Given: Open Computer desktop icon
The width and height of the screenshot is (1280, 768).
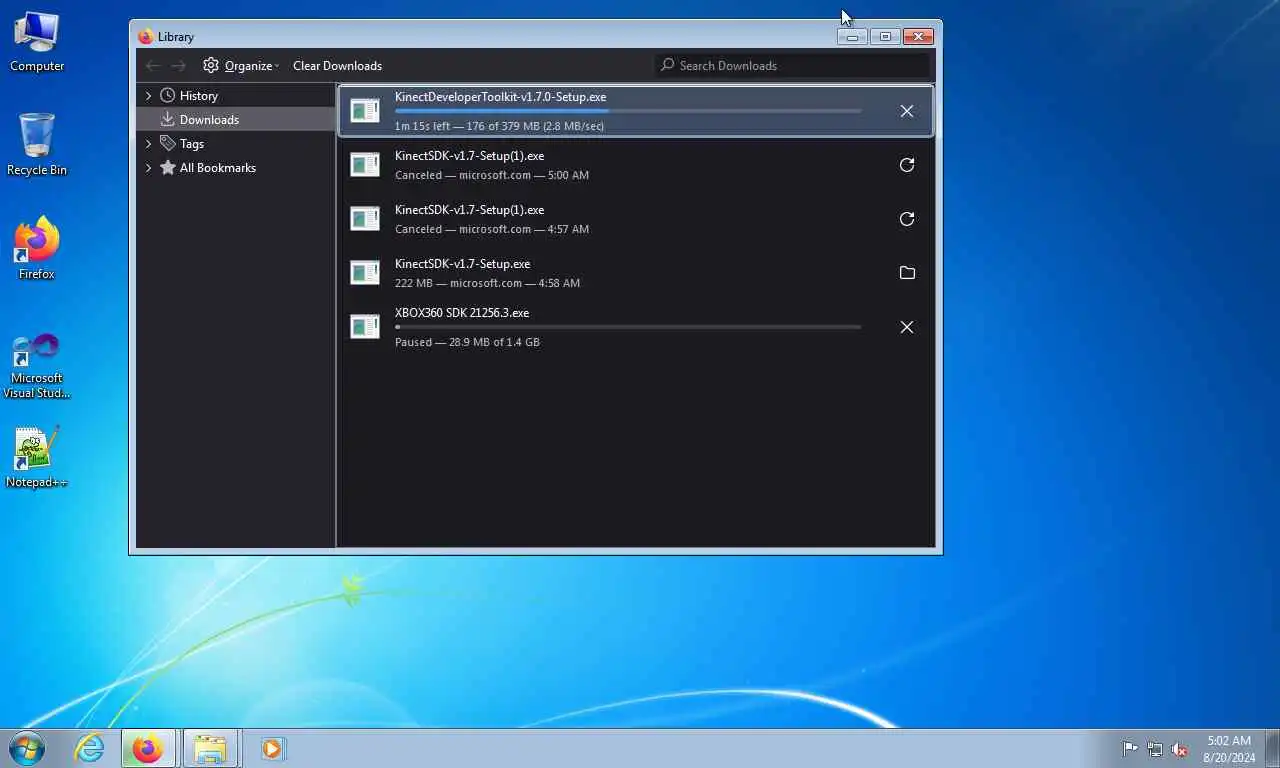Looking at the screenshot, I should pyautogui.click(x=37, y=41).
